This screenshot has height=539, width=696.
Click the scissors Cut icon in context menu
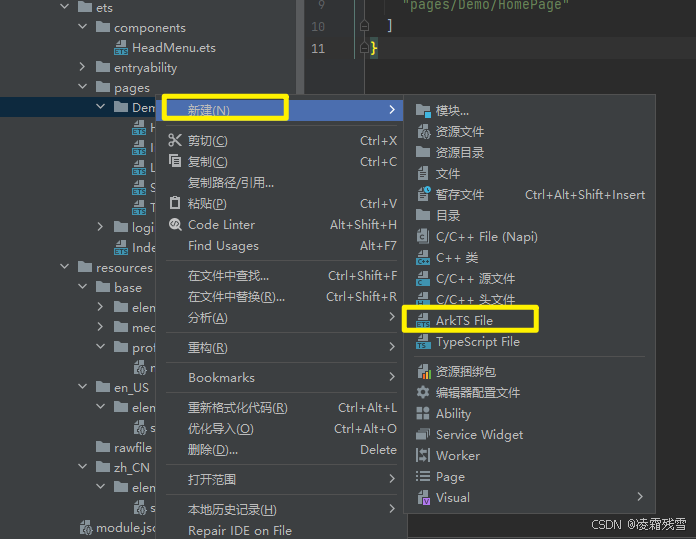pyautogui.click(x=175, y=140)
